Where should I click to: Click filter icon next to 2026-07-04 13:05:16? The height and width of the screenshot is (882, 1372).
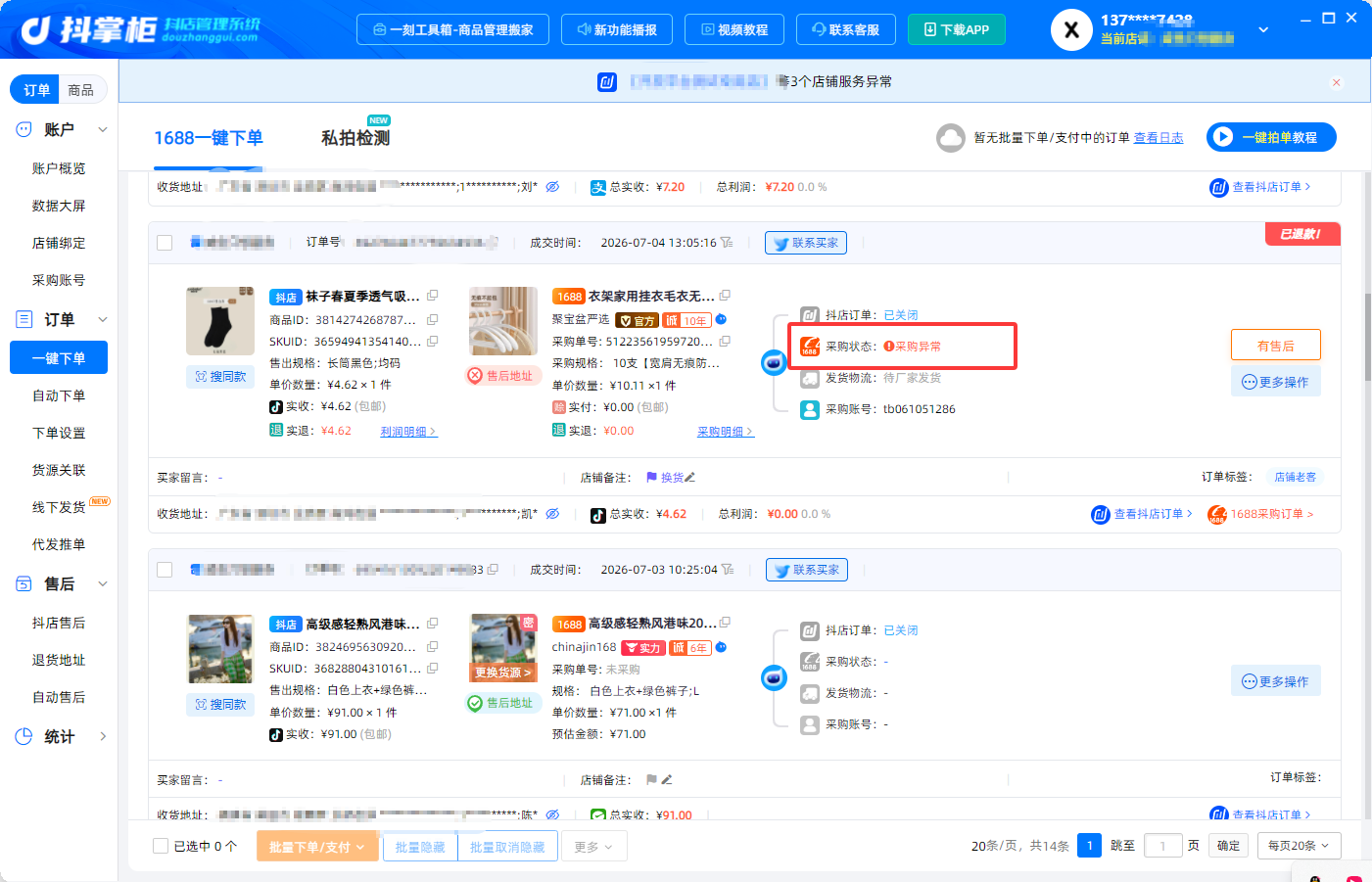(727, 243)
